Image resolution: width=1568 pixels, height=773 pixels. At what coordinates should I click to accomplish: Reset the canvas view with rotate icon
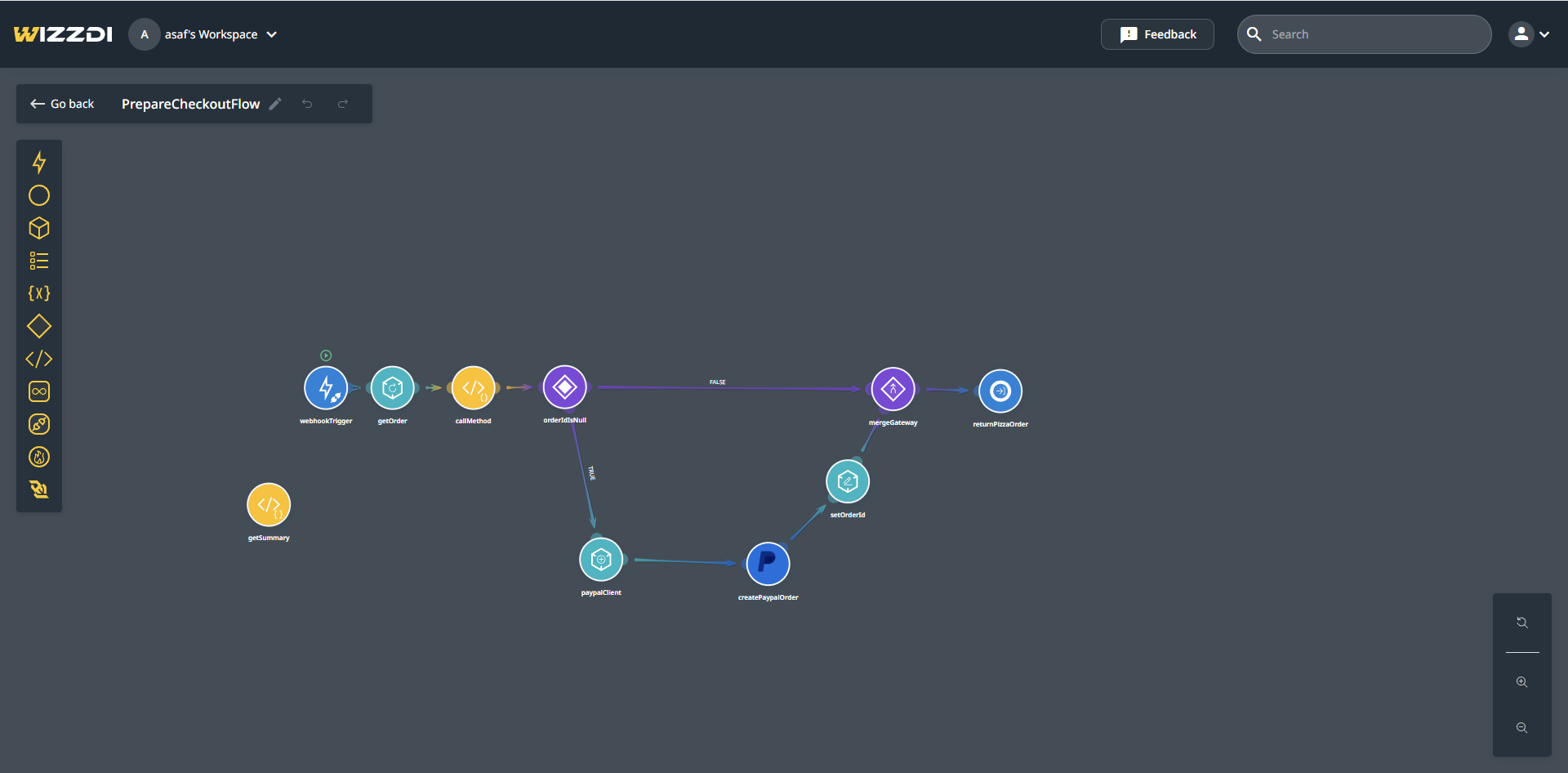pos(1521,623)
